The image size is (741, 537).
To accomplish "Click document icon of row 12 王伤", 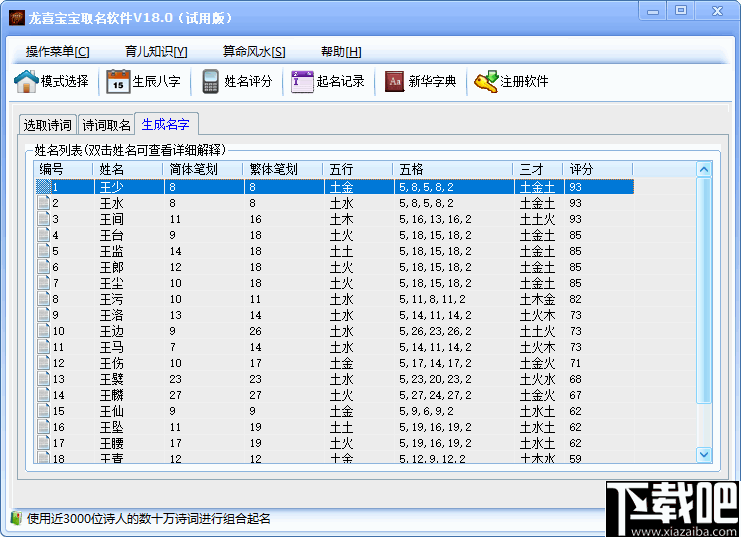I will click(x=43, y=363).
